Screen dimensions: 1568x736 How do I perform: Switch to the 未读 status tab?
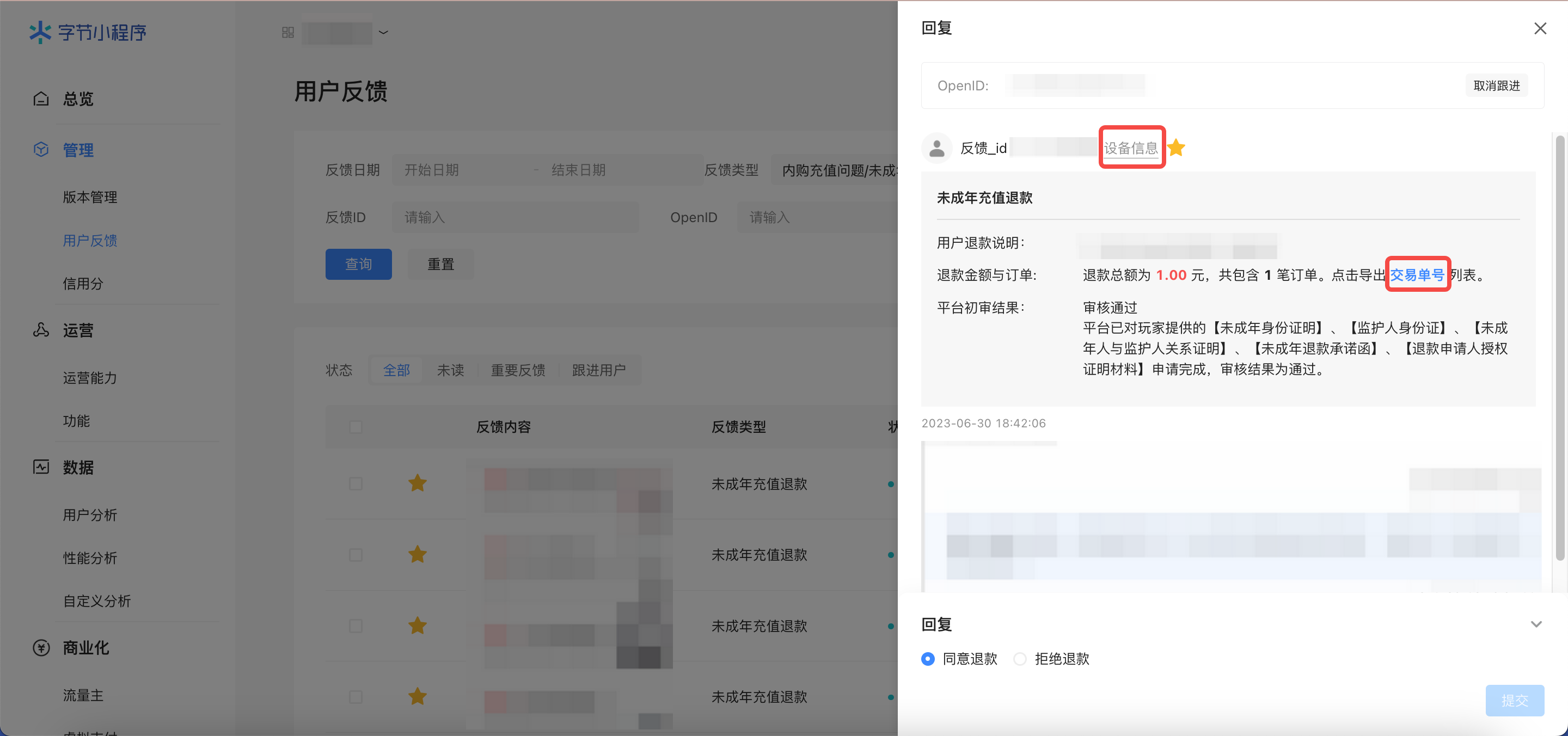[x=450, y=370]
